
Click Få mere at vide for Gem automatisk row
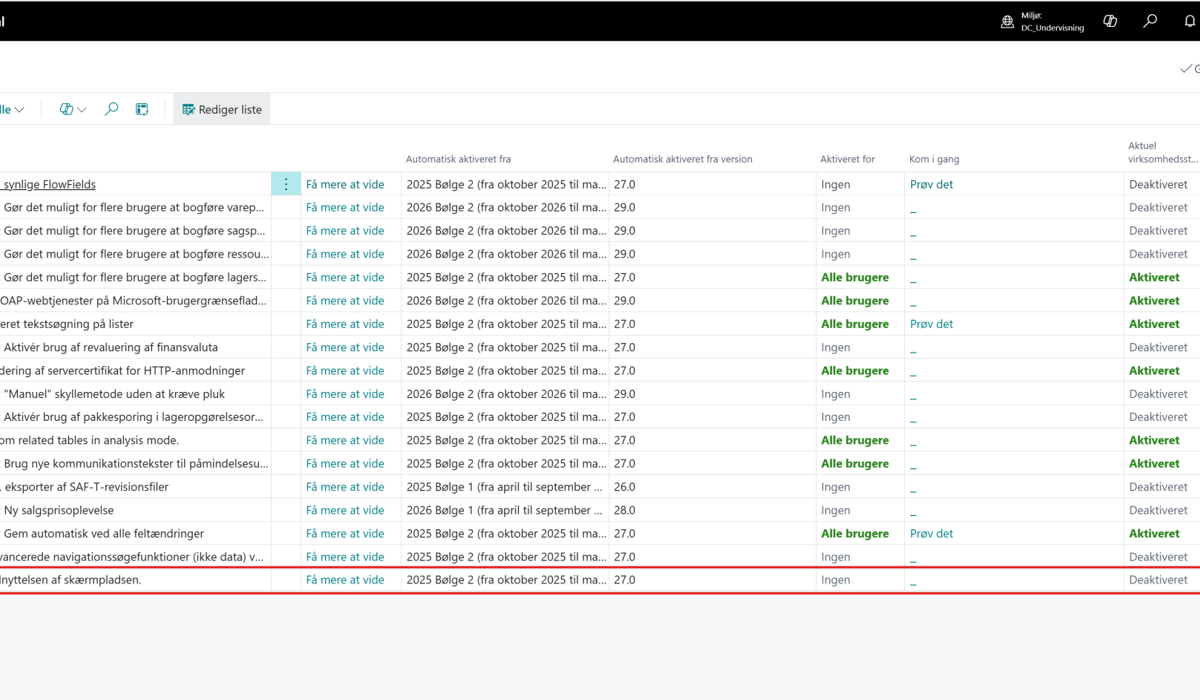pos(345,533)
